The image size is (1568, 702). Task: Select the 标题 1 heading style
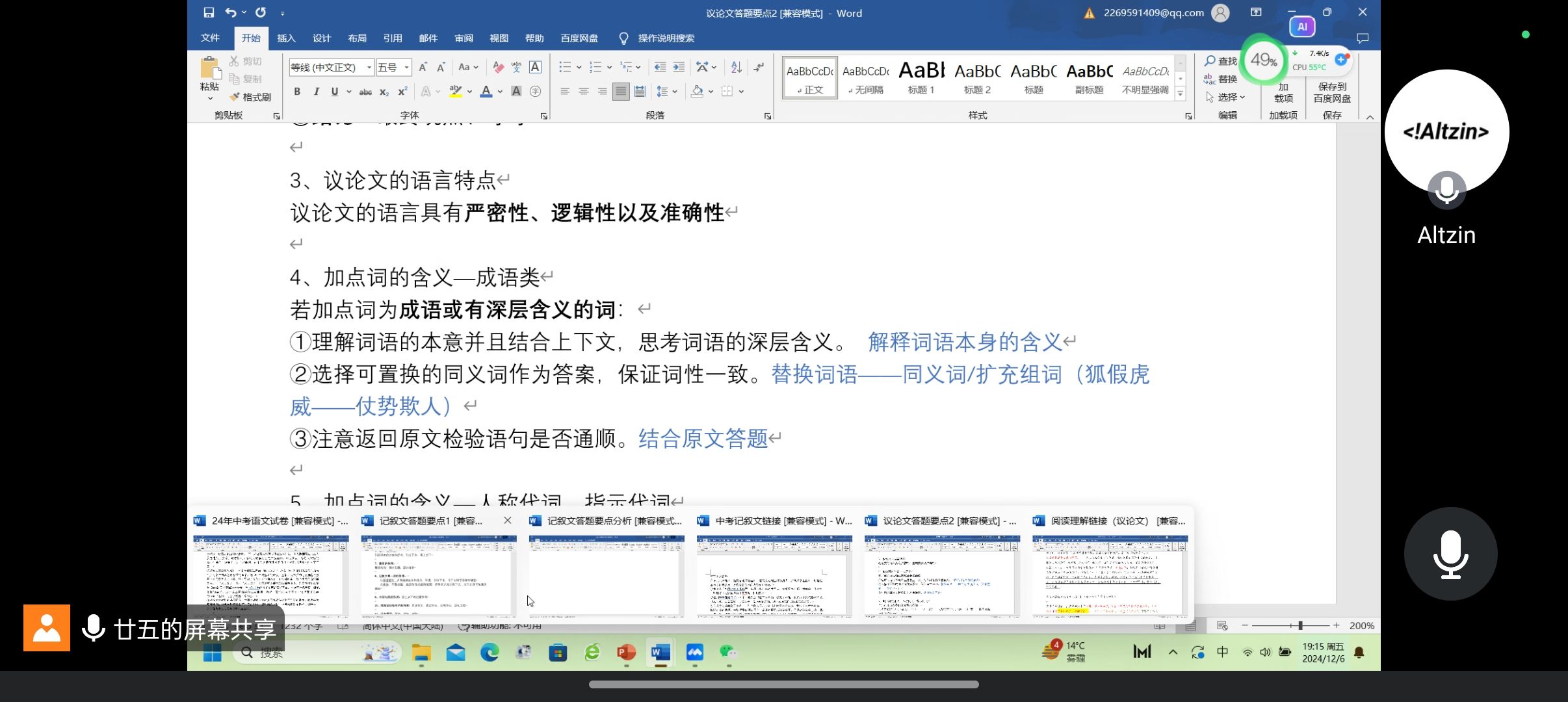coord(921,77)
